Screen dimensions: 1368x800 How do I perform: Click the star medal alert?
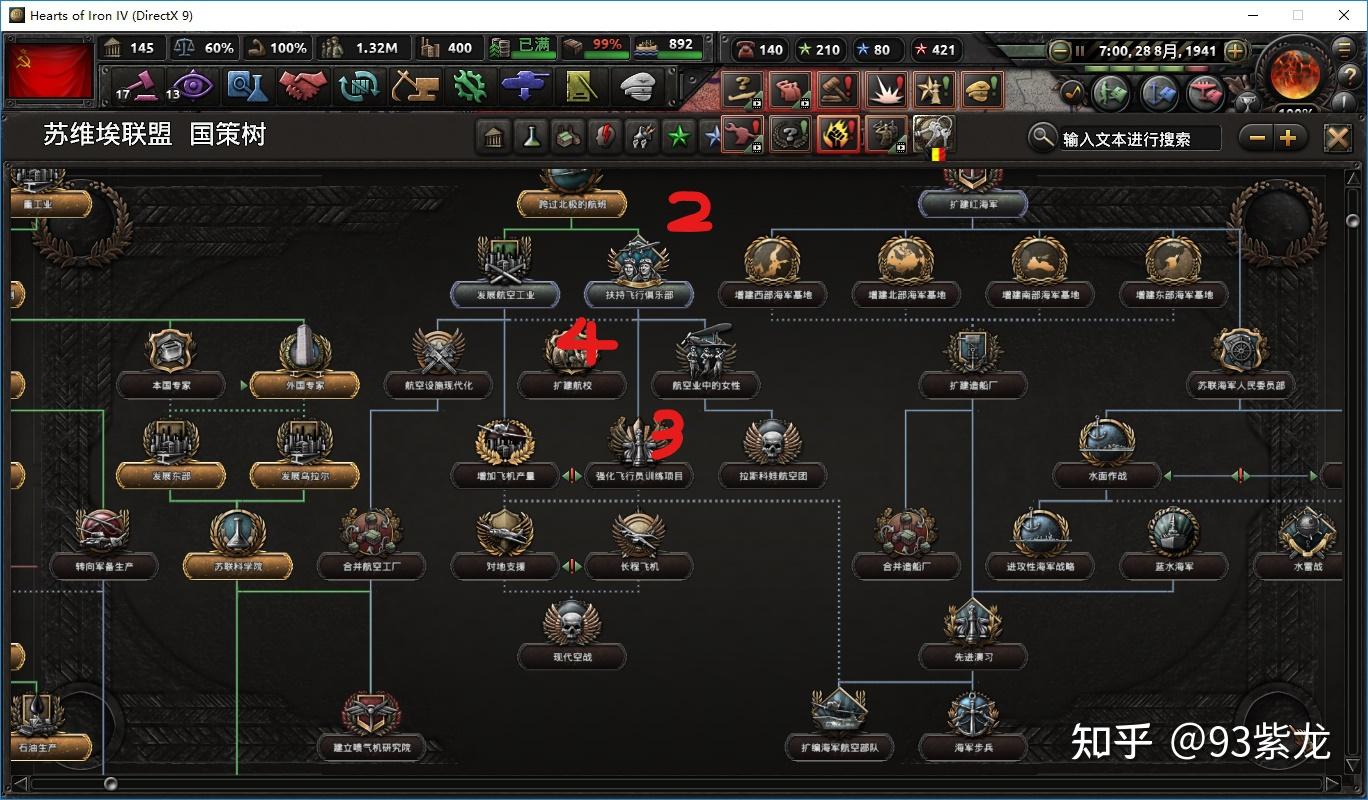[x=934, y=90]
